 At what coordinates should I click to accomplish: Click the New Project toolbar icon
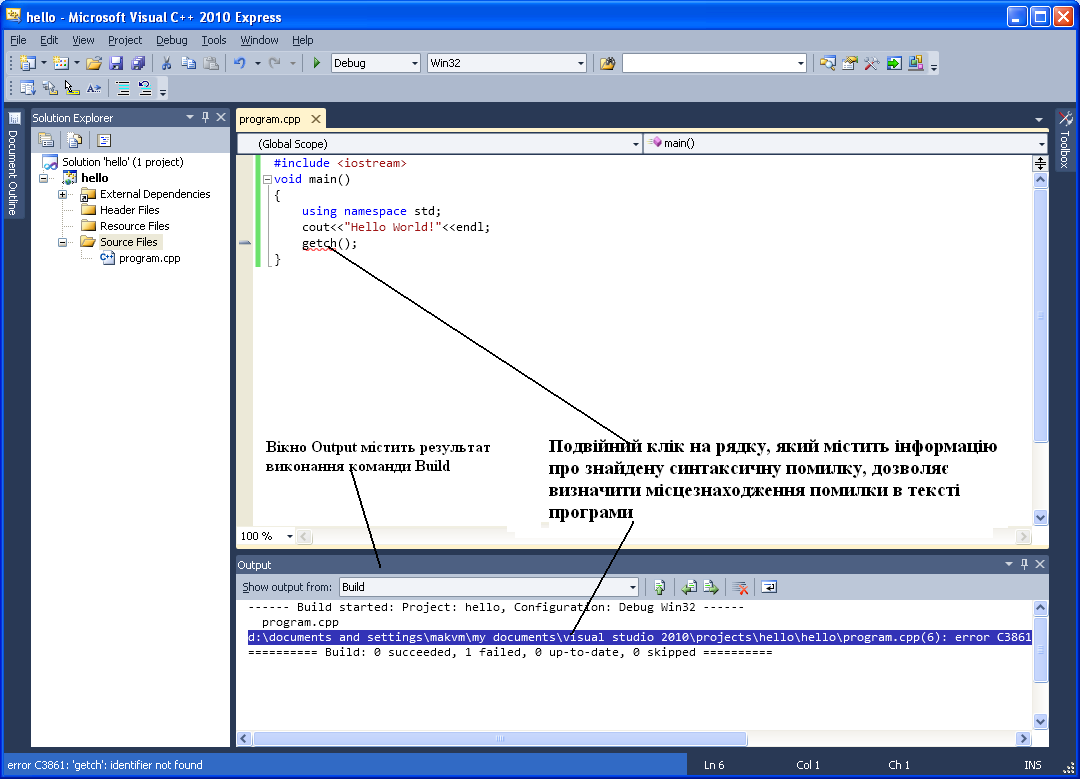pyautogui.click(x=28, y=63)
